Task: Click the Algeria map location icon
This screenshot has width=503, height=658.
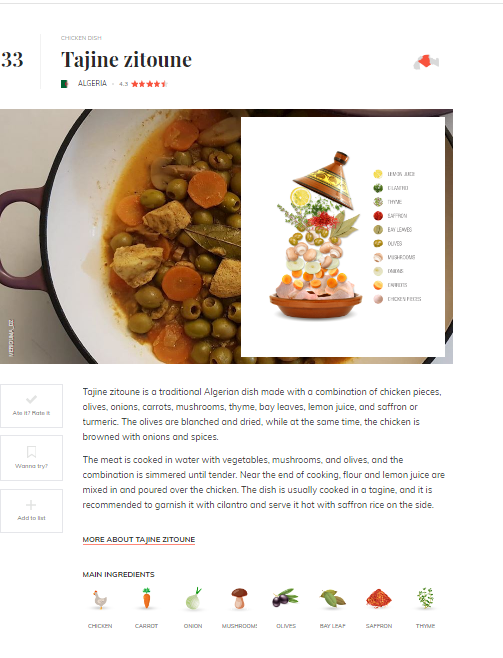Action: 426,62
